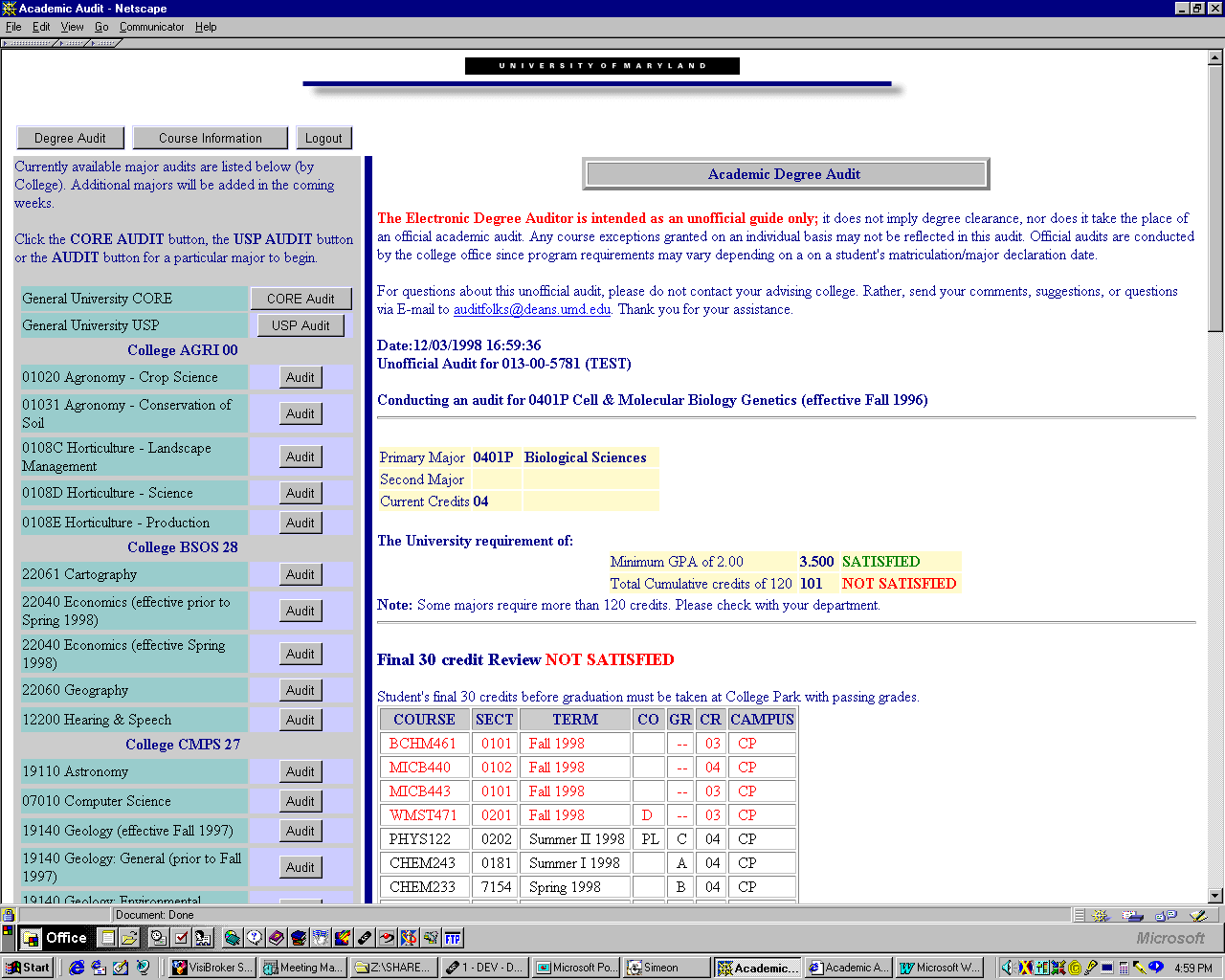Click Audit for 12200 Hearing & Speech
This screenshot has height=980, width=1225.
point(301,720)
